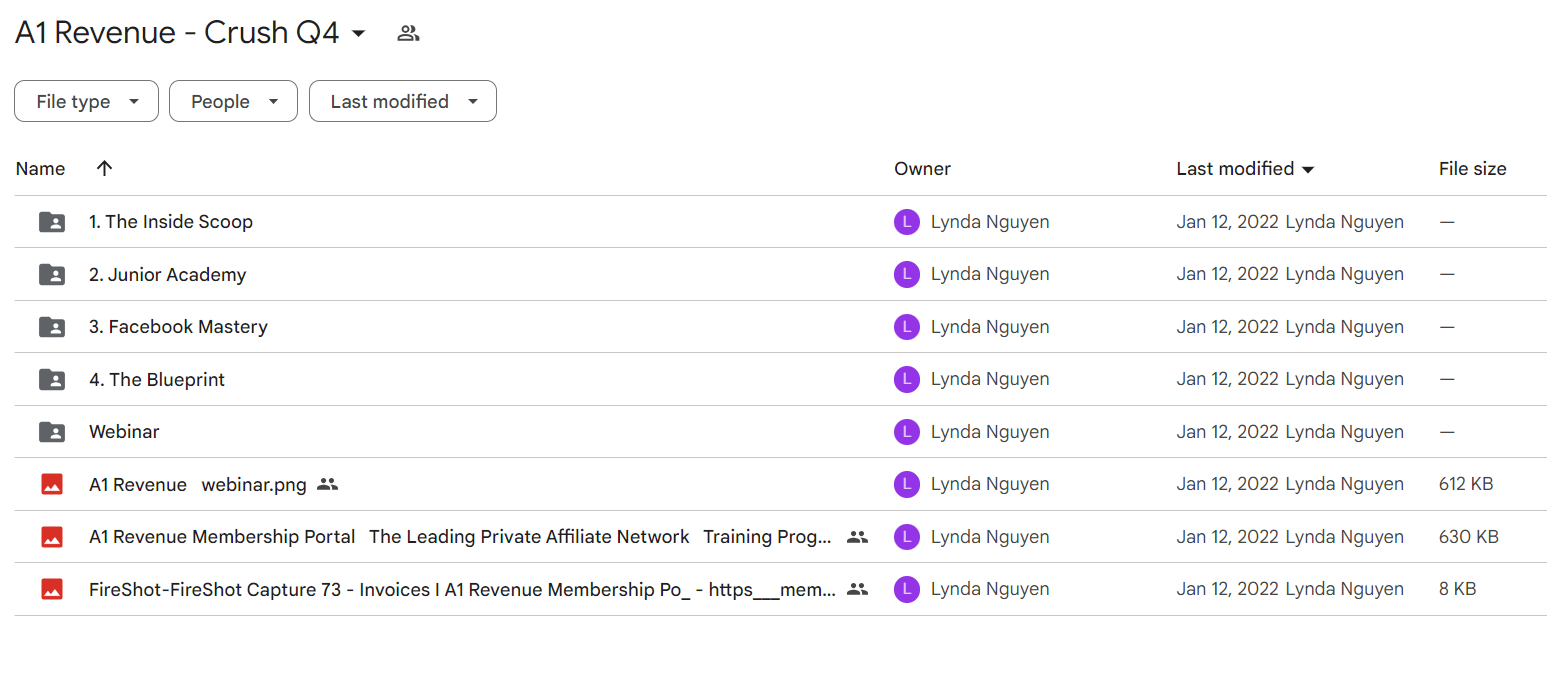This screenshot has height=682, width=1547.
Task: Click the shared folder icon for 3. Facebook Mastery
Action: click(52, 327)
